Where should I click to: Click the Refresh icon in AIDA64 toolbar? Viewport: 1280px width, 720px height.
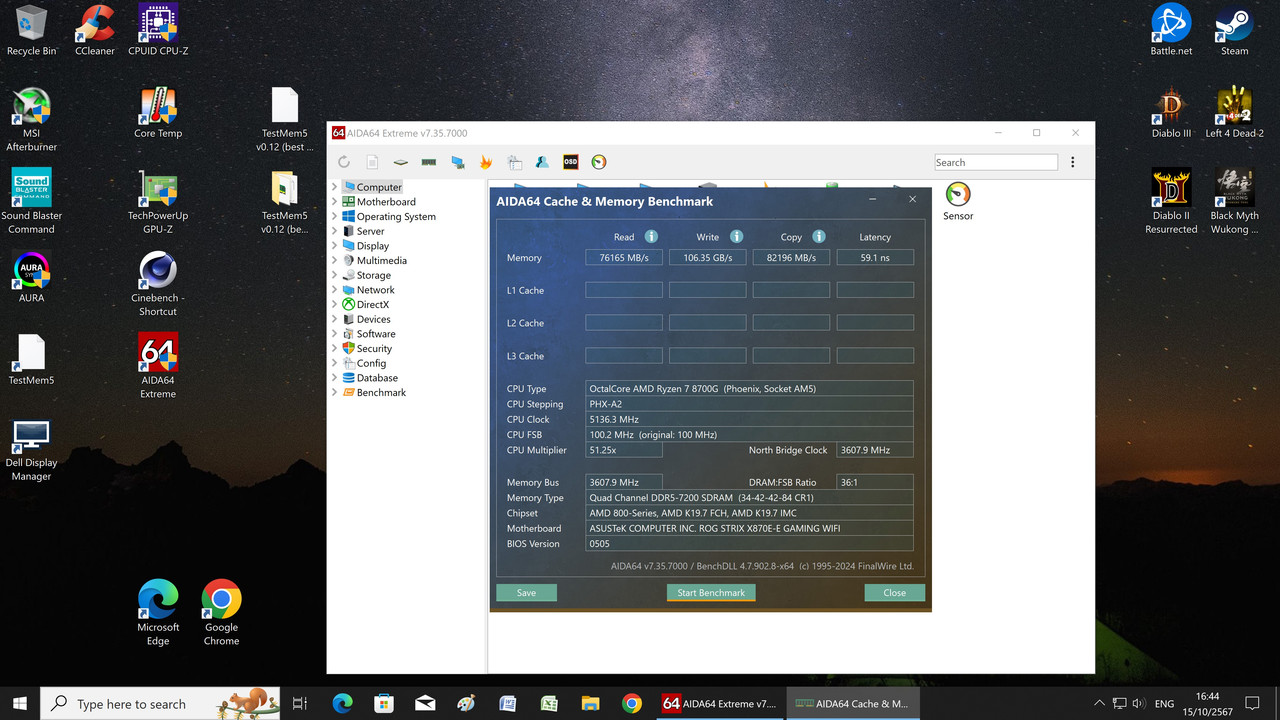pos(344,162)
